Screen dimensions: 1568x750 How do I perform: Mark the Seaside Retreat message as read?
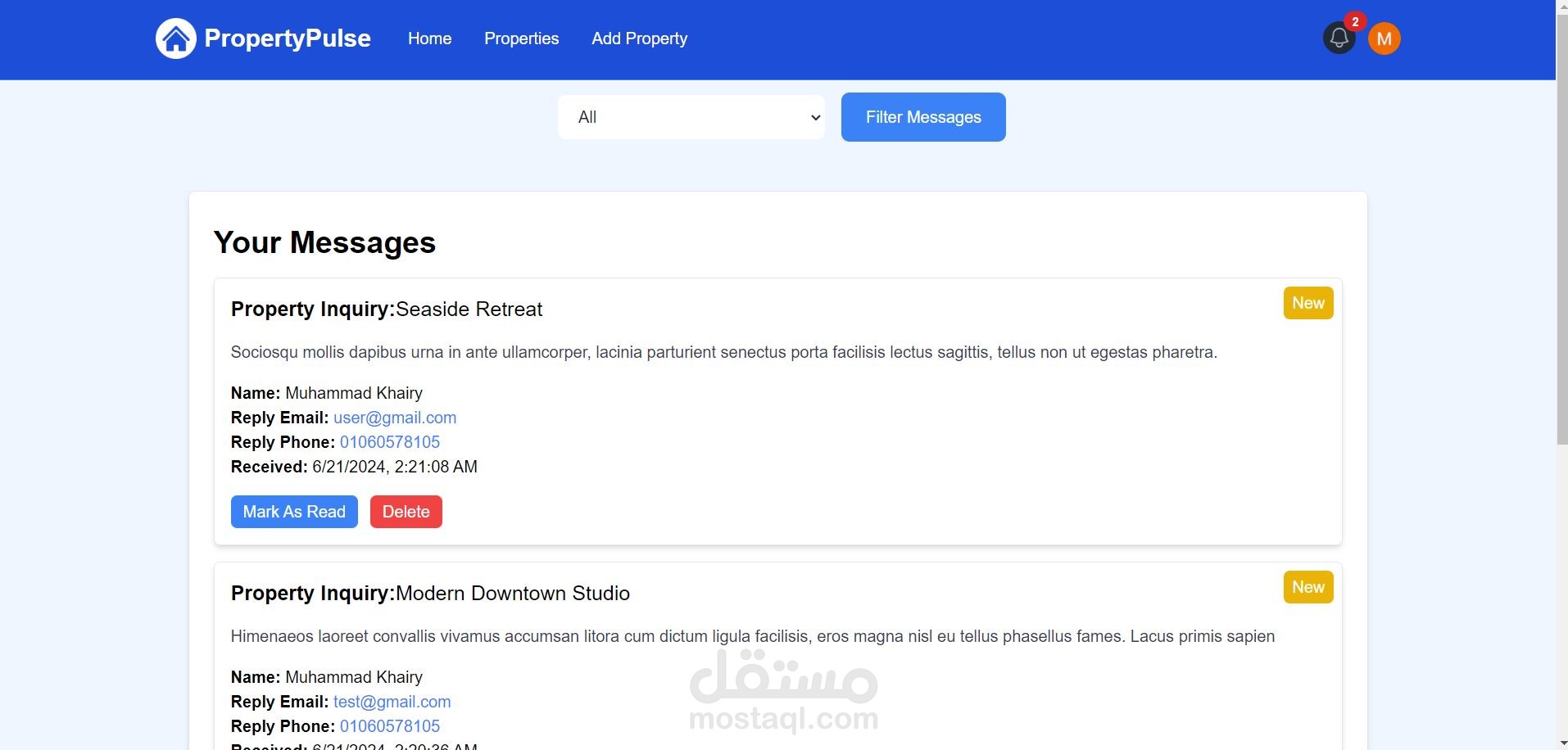[x=294, y=512]
